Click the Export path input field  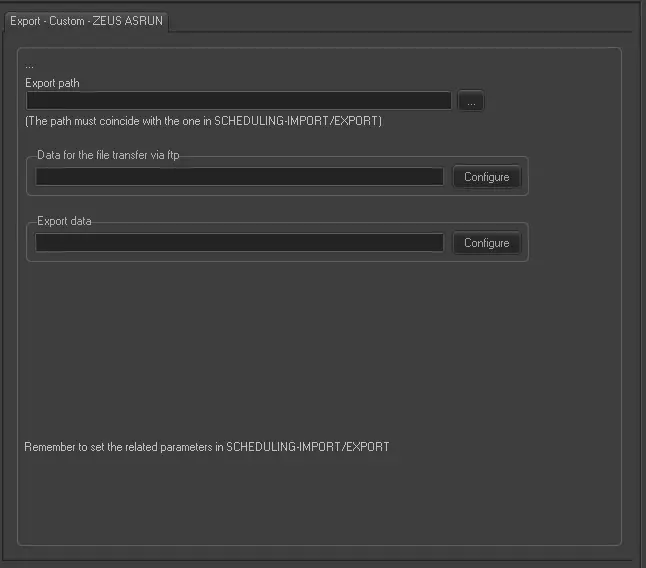click(x=238, y=101)
